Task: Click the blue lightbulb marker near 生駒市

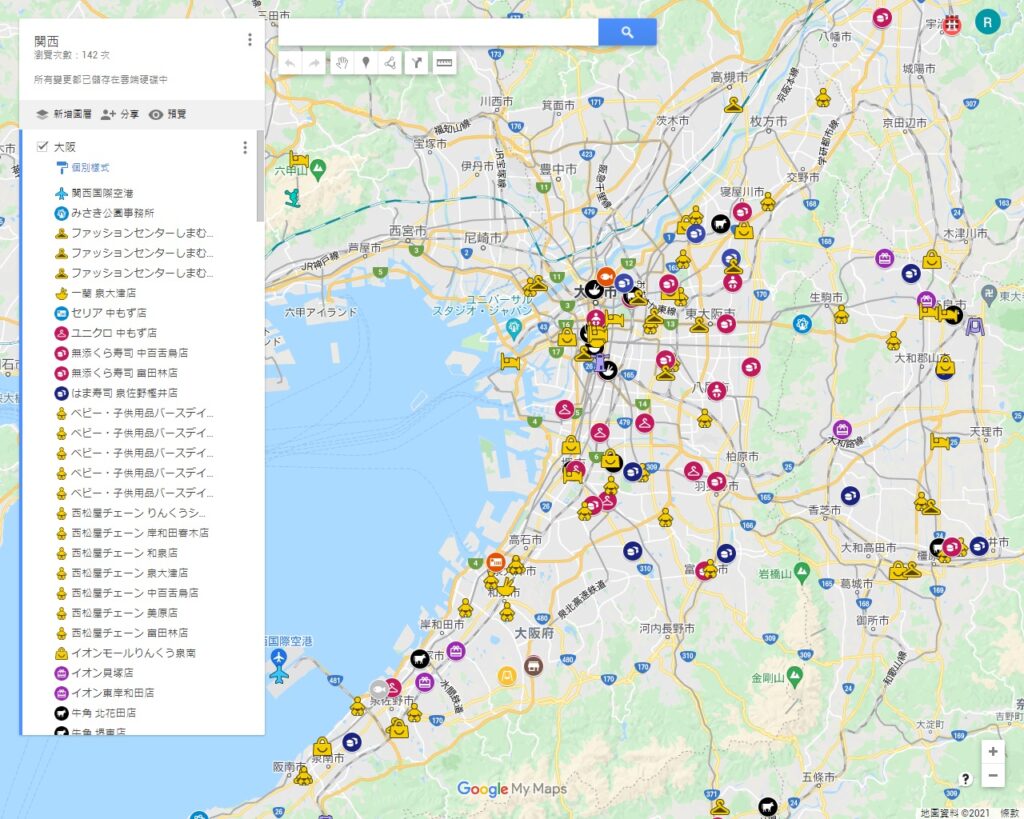Action: [802, 323]
